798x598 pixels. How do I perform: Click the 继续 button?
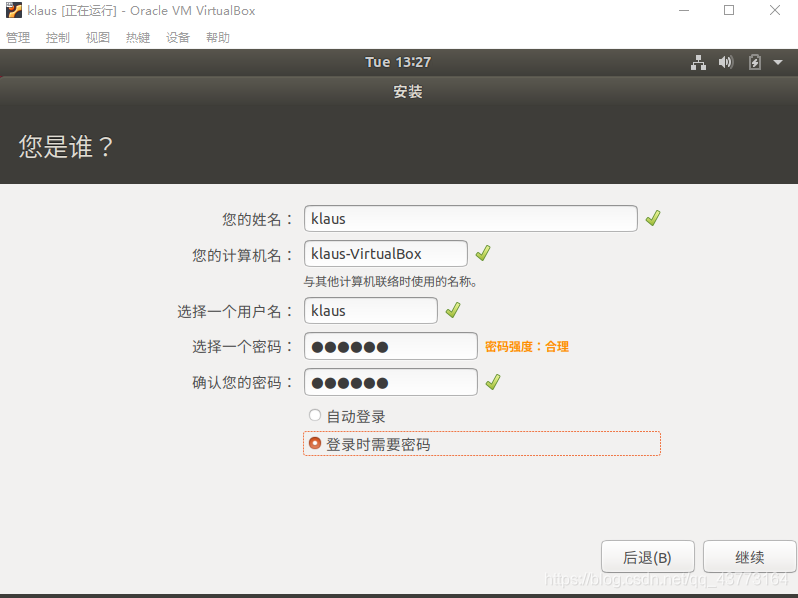point(750,557)
